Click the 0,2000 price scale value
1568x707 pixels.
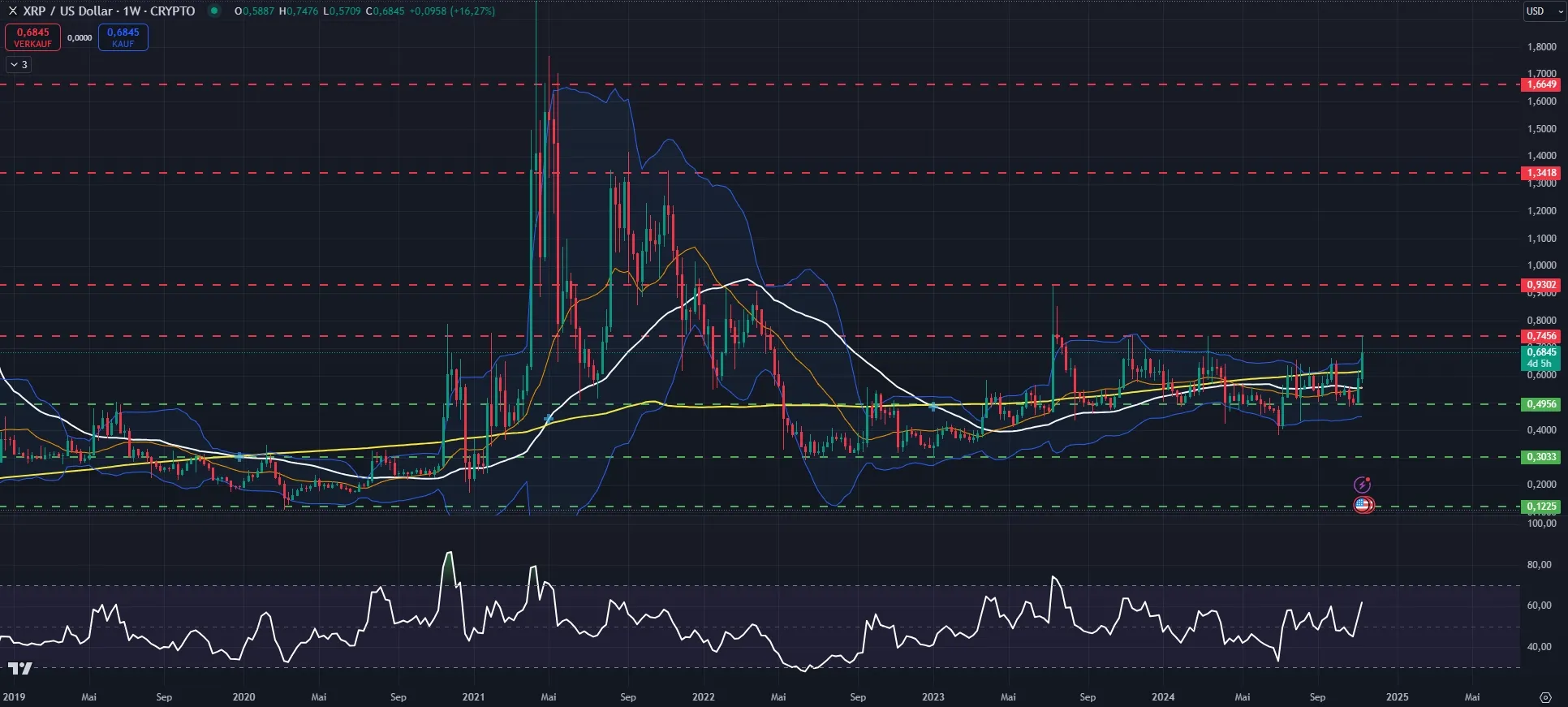(x=1541, y=485)
